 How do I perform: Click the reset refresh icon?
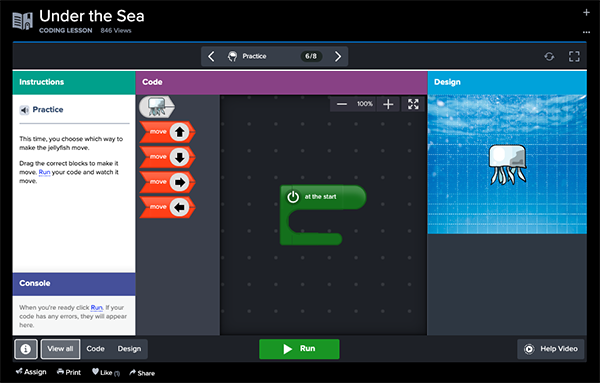pos(549,57)
